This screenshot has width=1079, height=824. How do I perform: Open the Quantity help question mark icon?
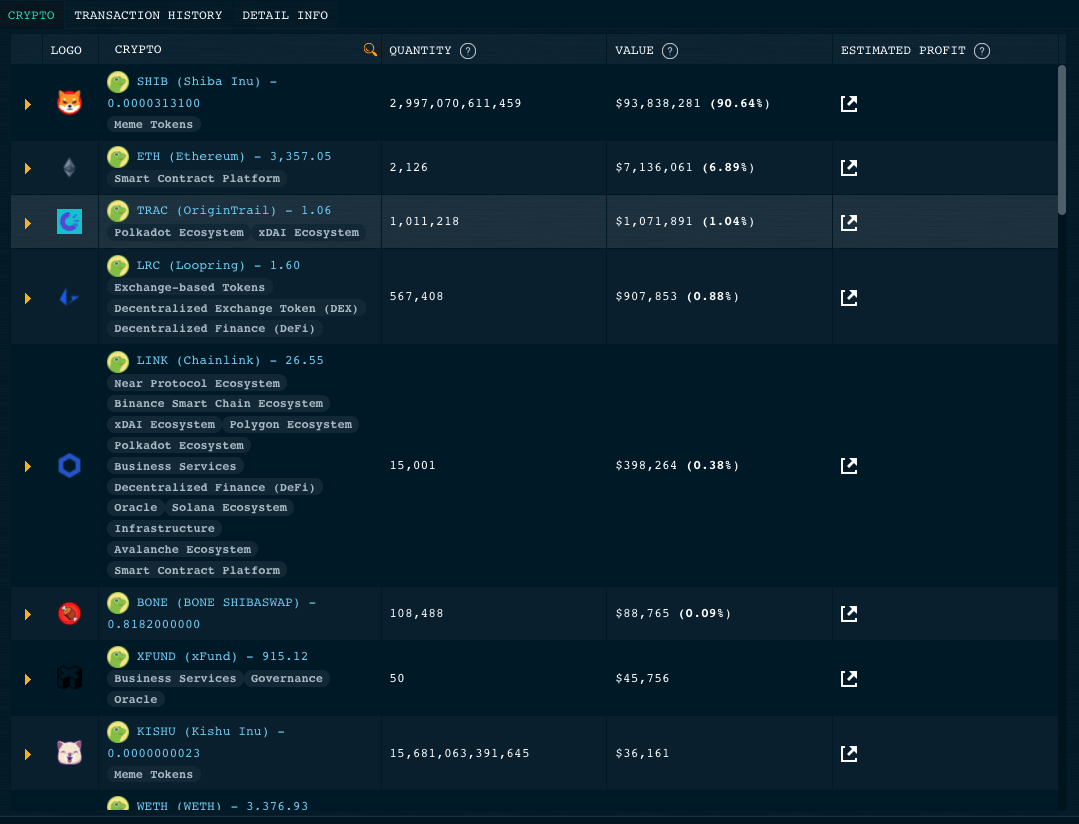click(x=468, y=51)
